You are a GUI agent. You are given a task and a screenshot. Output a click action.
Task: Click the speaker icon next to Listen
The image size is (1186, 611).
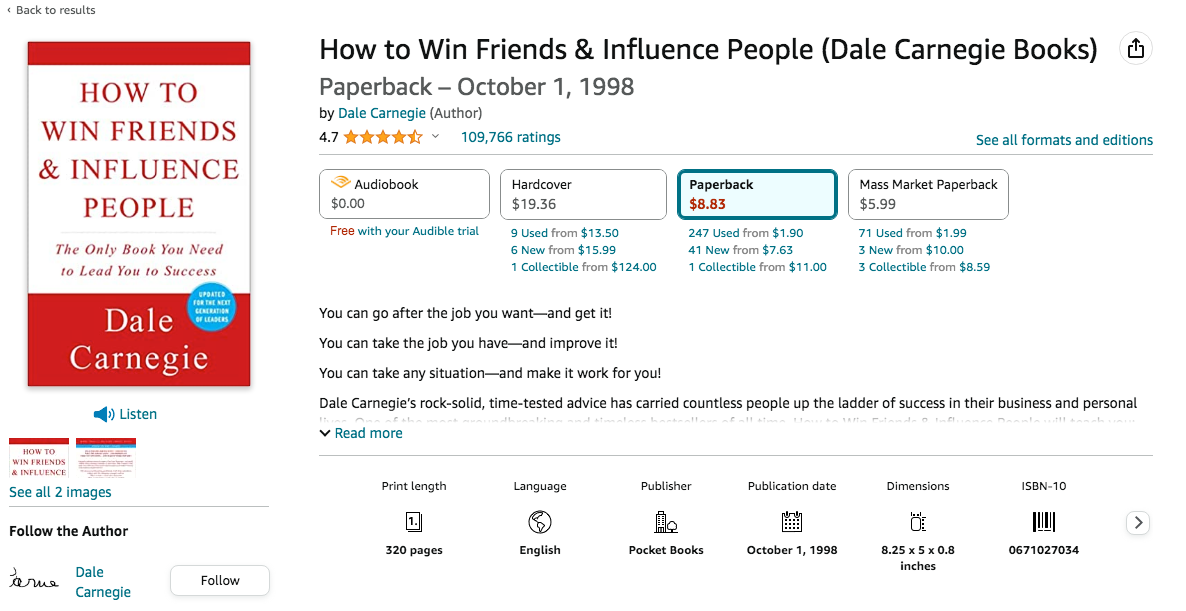click(103, 413)
